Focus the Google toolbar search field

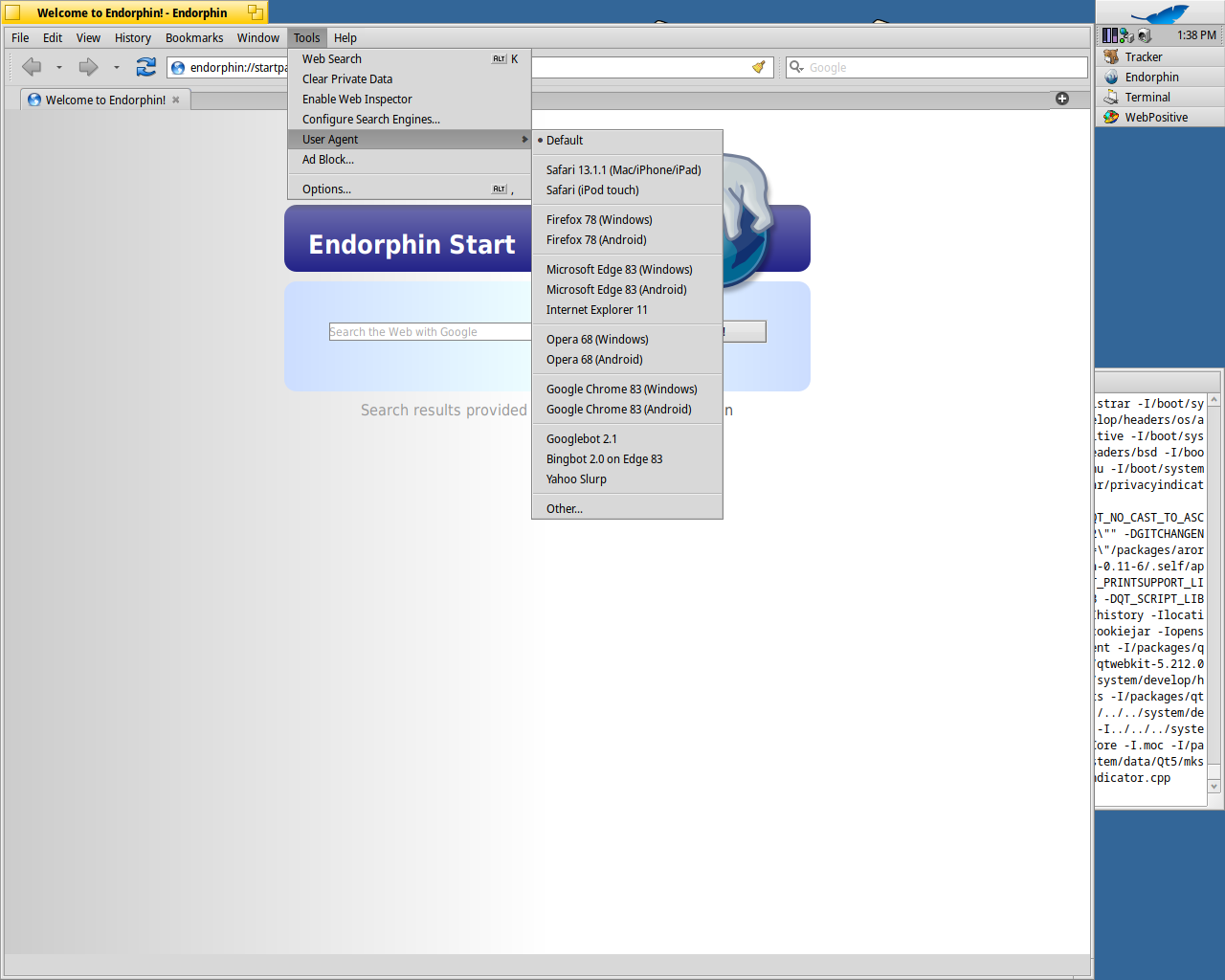click(937, 67)
